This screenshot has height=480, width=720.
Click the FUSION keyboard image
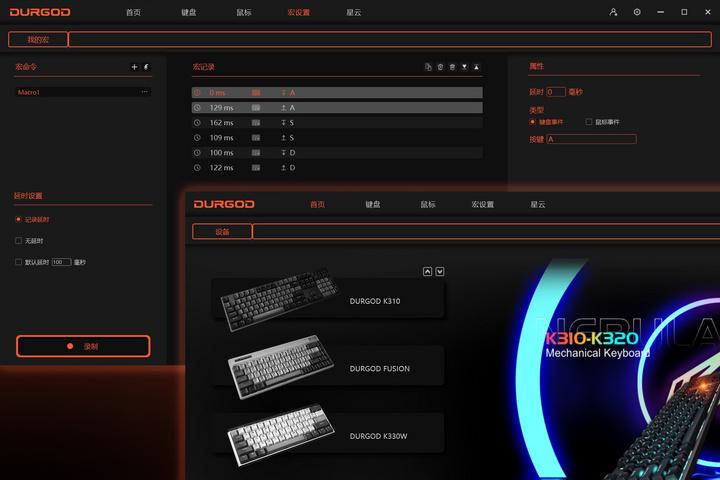pos(281,367)
